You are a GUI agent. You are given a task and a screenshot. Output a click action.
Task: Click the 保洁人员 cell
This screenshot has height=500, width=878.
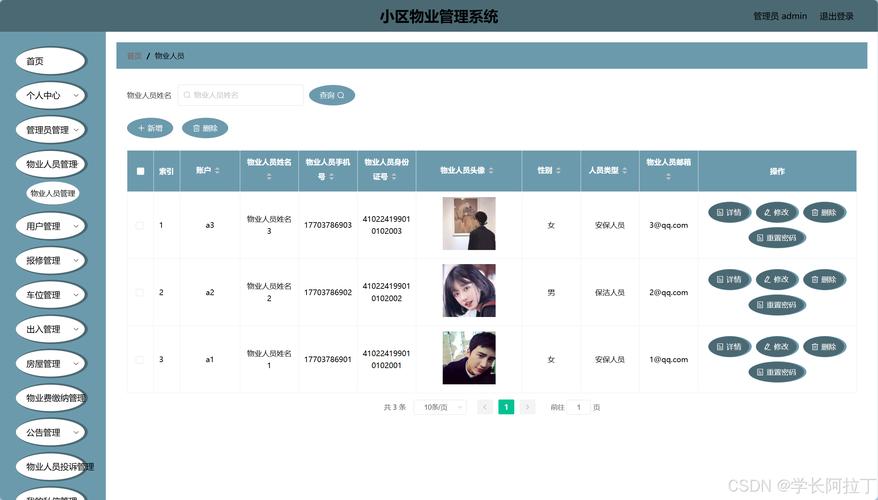609,292
